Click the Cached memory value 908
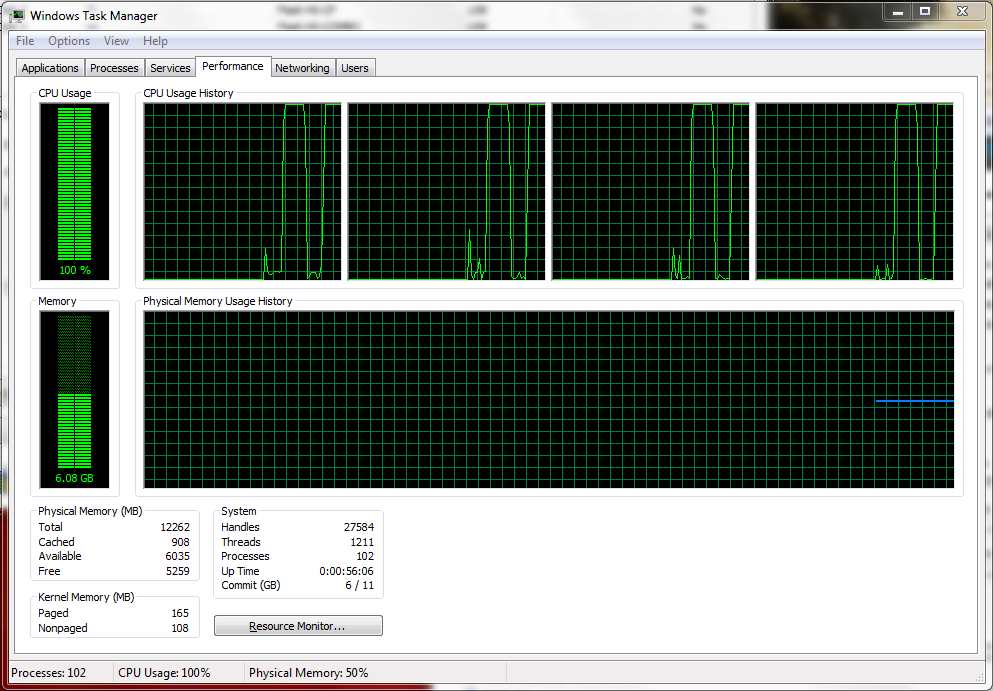Screen dimensions: 993x691 (180, 542)
